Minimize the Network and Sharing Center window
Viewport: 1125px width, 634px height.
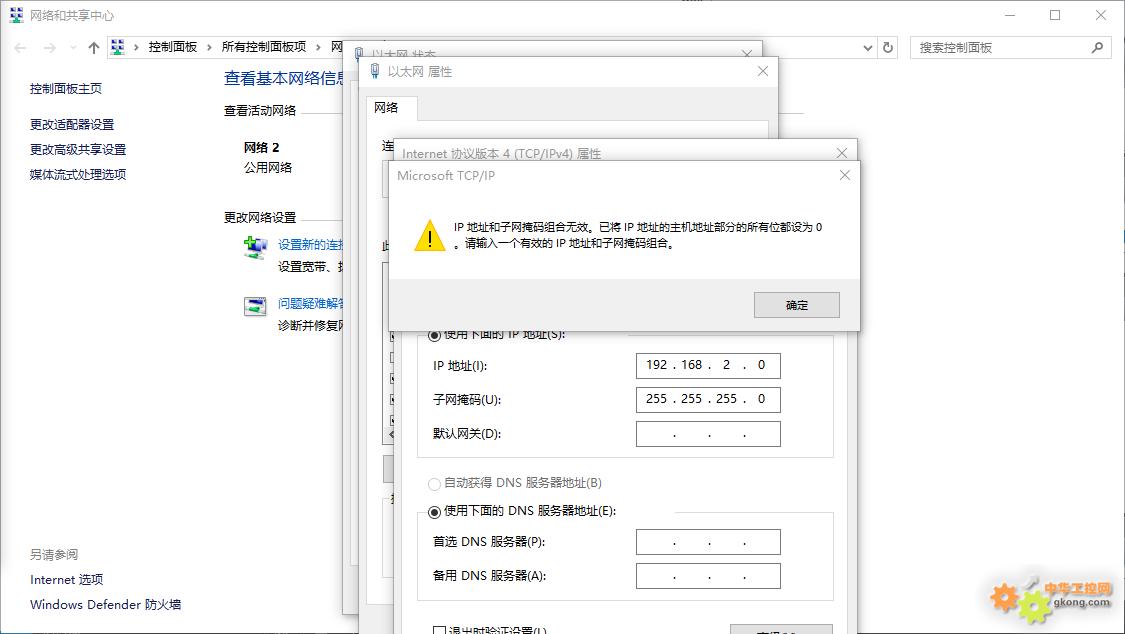click(1009, 15)
